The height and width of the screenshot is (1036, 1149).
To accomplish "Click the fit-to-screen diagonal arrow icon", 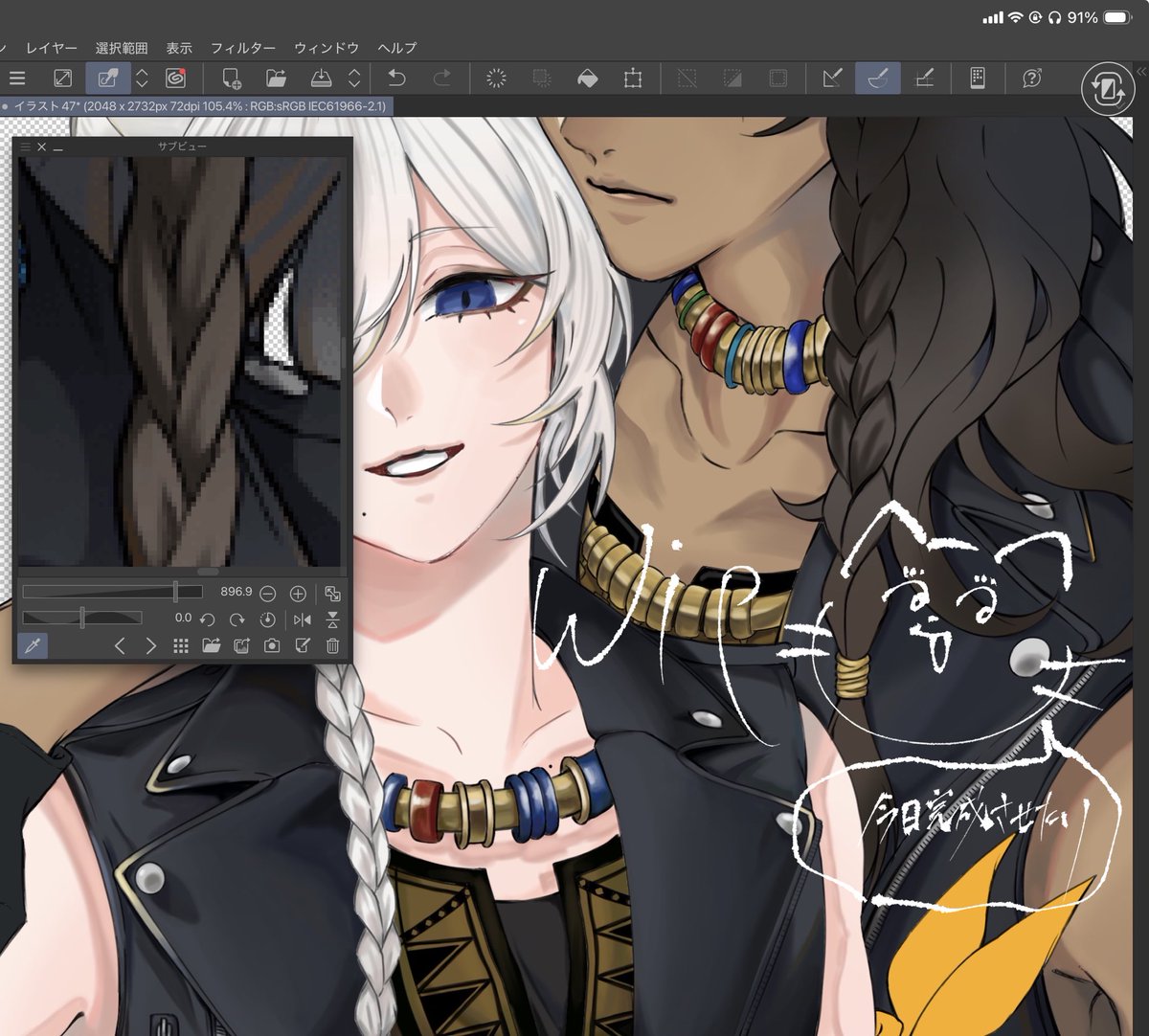I will (62, 79).
